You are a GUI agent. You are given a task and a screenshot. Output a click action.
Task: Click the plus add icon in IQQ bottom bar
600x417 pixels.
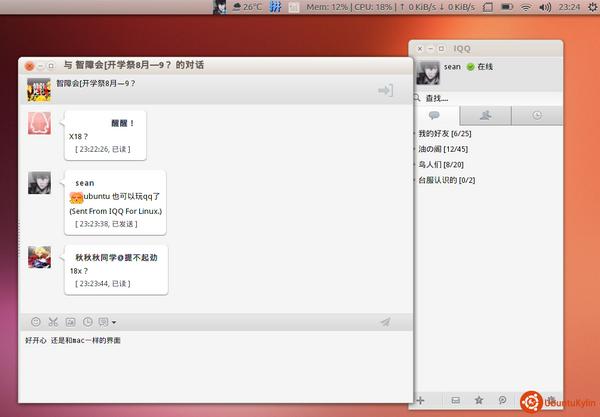(421, 400)
